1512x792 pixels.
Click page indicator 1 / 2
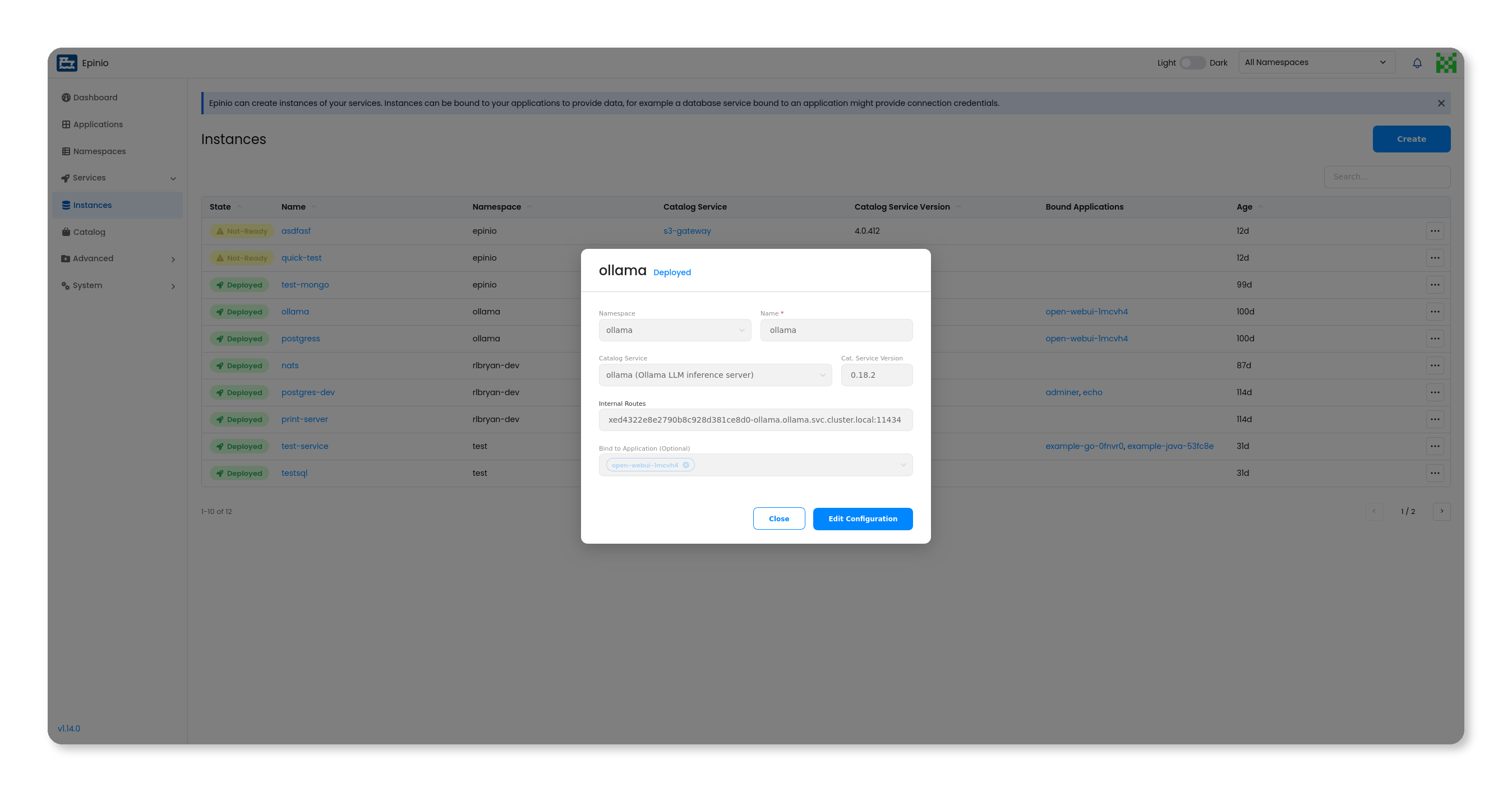coord(1408,512)
